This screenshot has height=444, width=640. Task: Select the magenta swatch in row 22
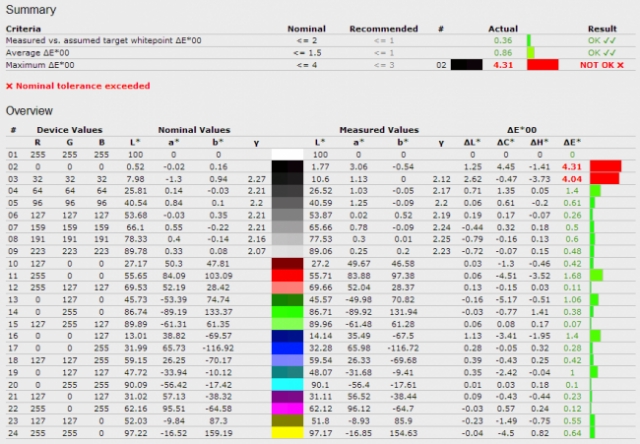point(291,408)
